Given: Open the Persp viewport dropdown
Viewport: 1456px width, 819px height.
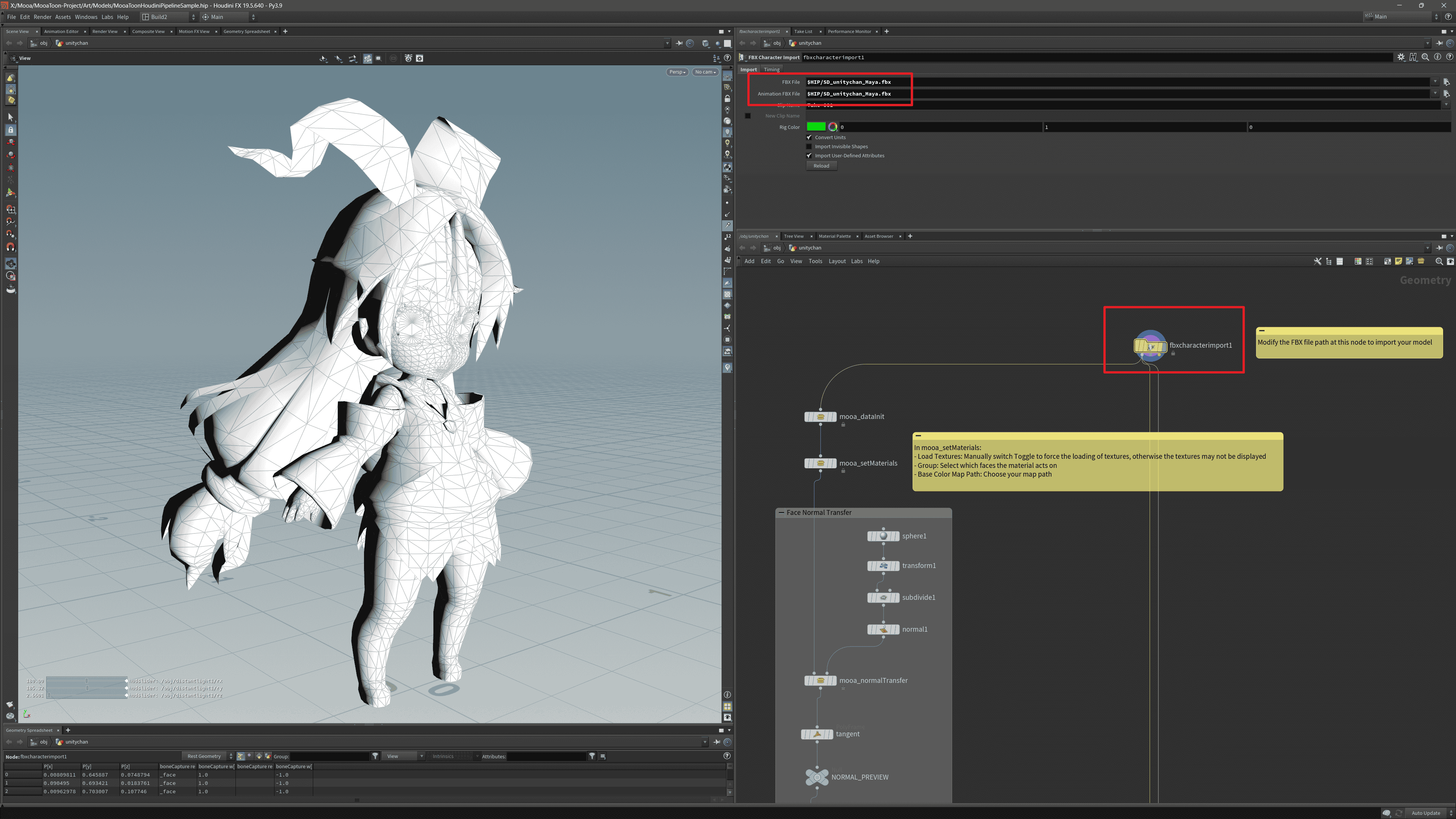Looking at the screenshot, I should 677,72.
